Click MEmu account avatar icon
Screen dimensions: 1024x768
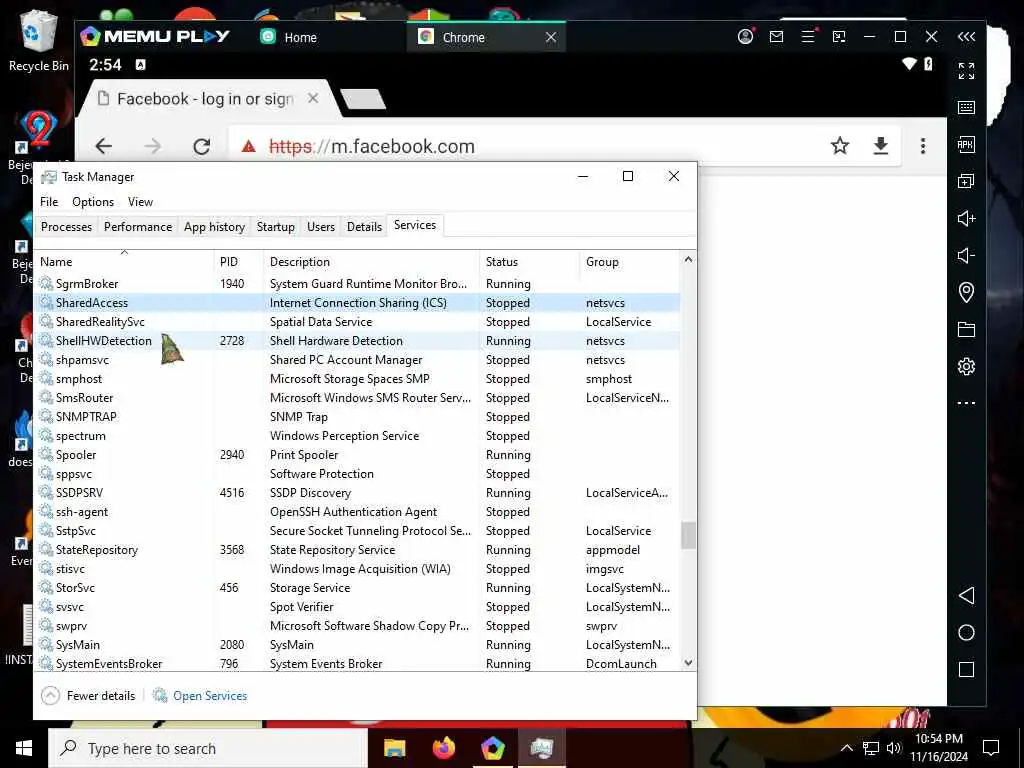click(745, 37)
